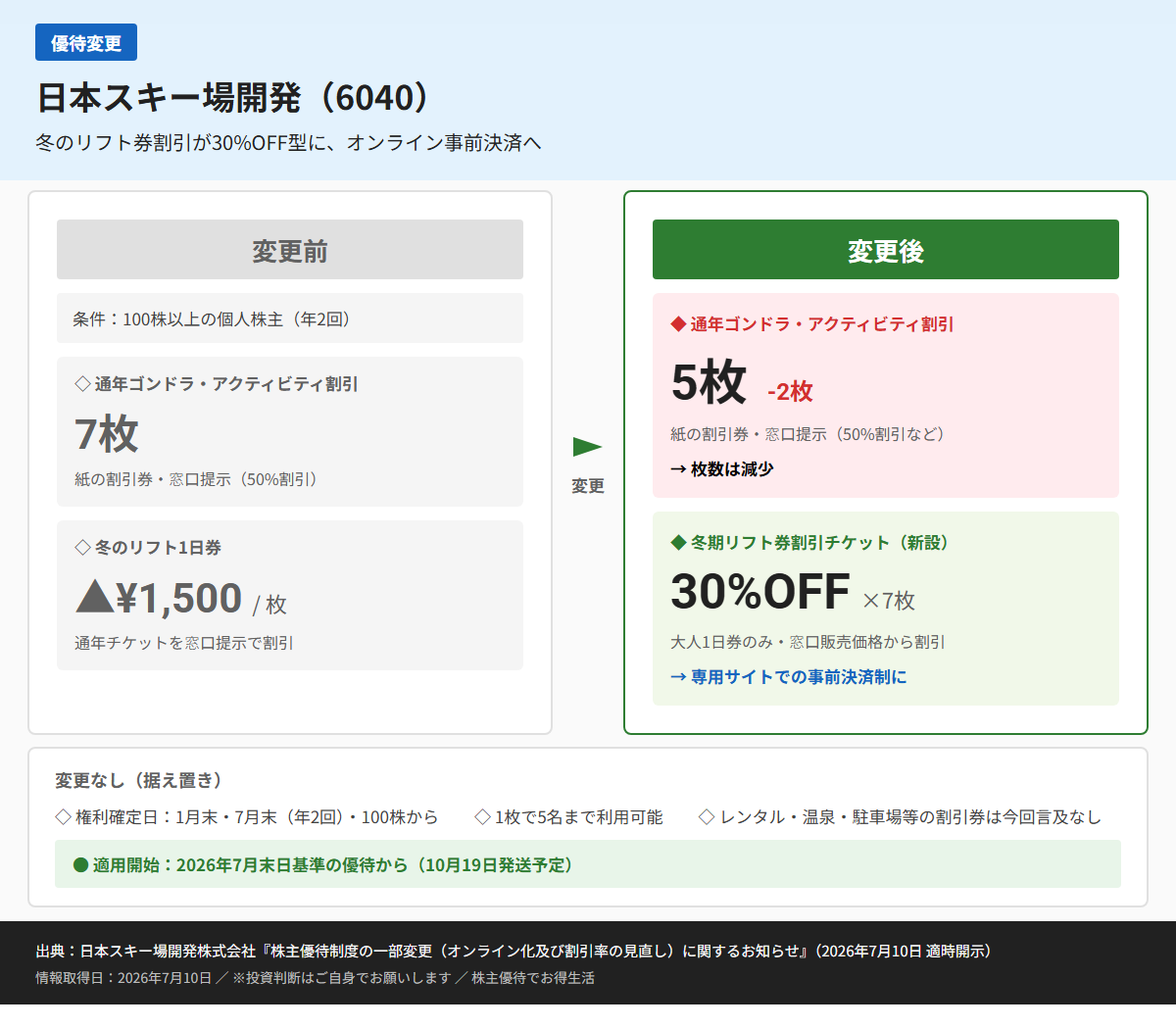Click the 適用開始：2026年7月末日基準 notice
This screenshot has height=1028, width=1176.
[x=588, y=864]
